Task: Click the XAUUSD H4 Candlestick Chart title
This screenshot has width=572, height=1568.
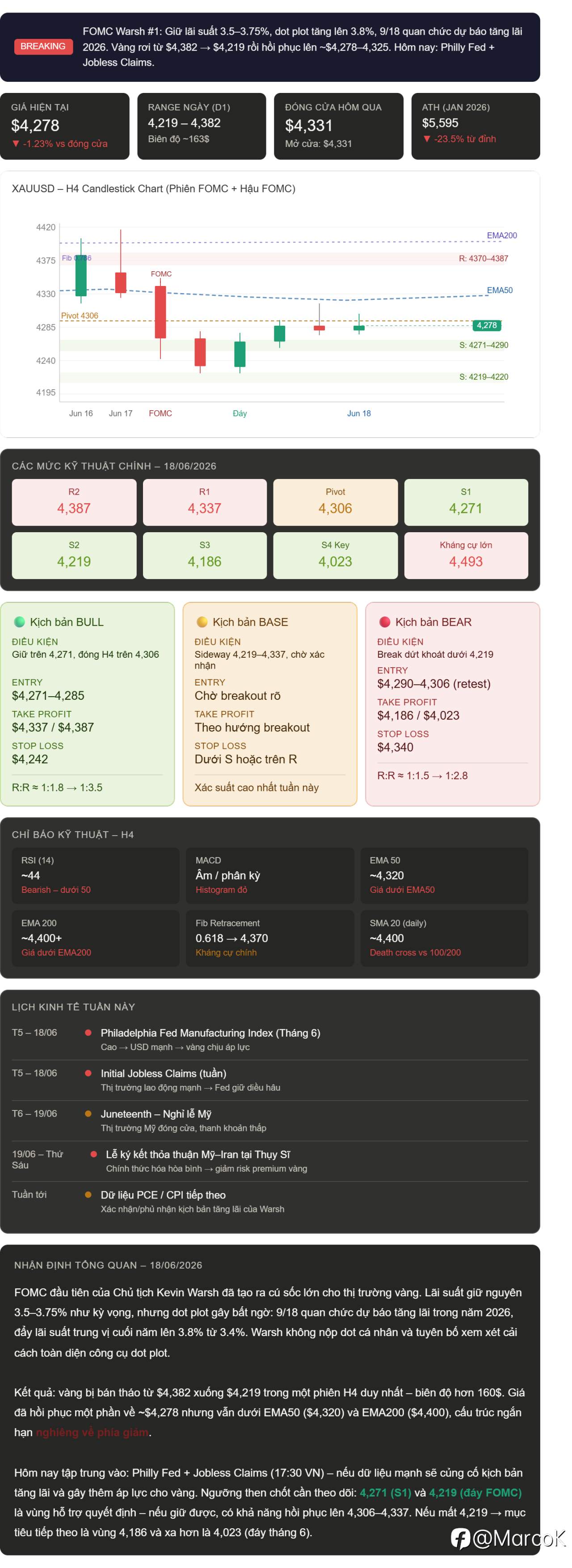Action: [x=153, y=189]
